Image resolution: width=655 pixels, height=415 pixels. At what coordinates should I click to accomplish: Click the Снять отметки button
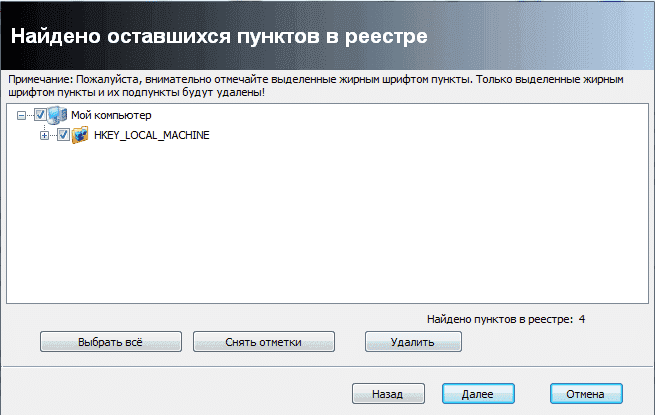264,342
